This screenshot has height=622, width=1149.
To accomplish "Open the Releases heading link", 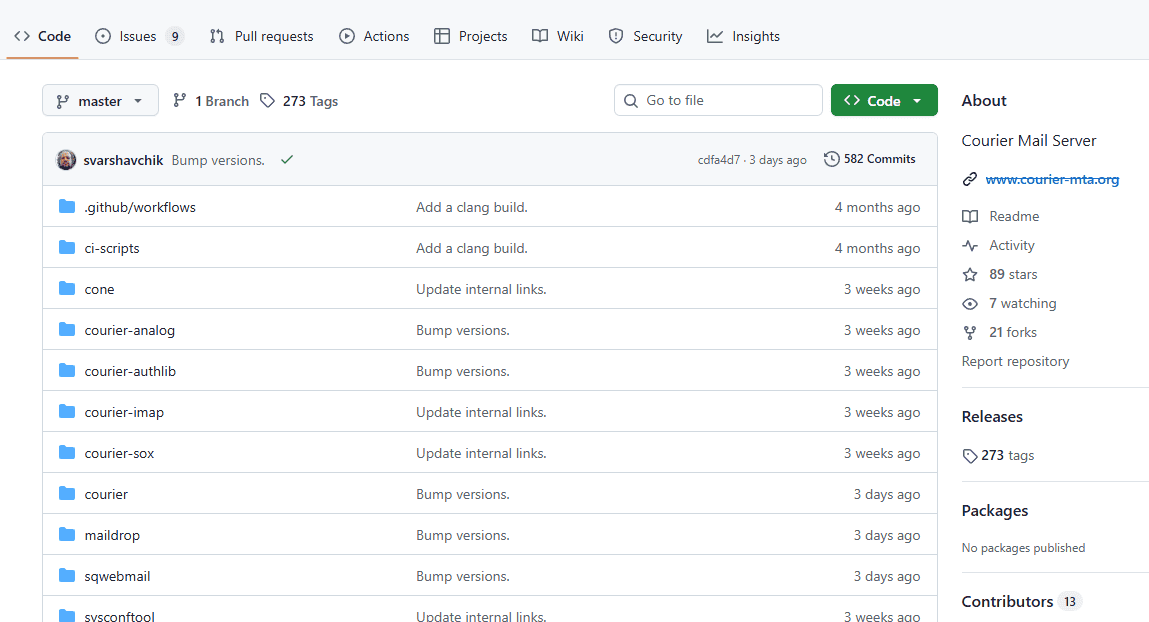I will click(x=992, y=416).
